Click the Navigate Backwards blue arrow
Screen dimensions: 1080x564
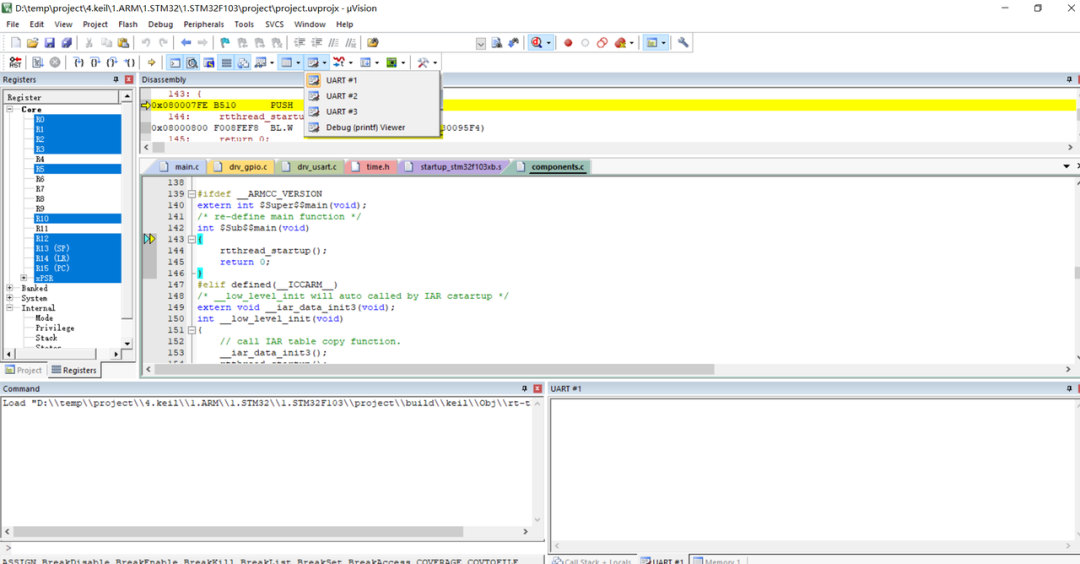[186, 43]
